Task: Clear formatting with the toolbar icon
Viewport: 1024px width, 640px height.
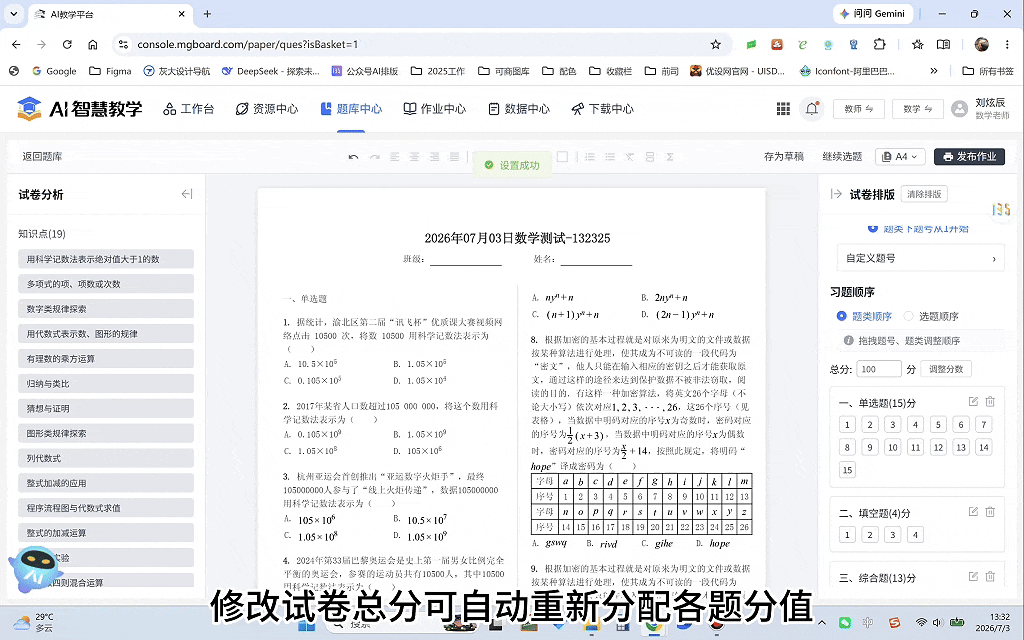Action: pyautogui.click(x=630, y=157)
